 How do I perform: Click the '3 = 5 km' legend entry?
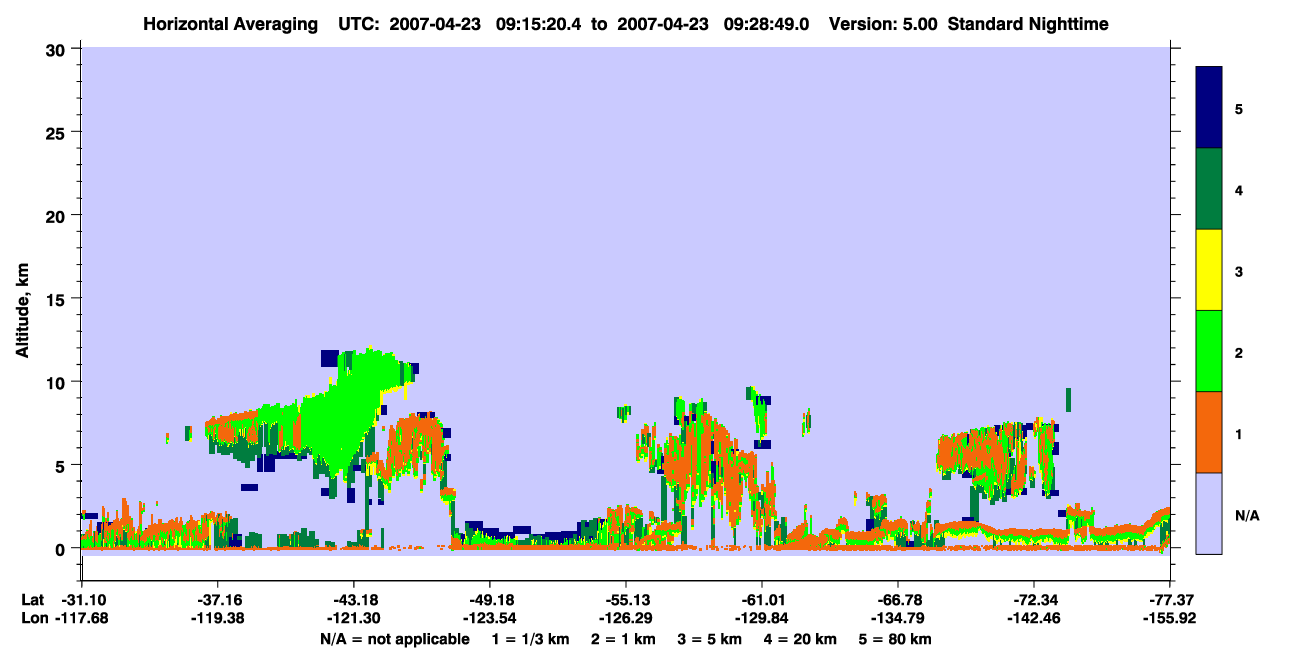pyautogui.click(x=710, y=639)
